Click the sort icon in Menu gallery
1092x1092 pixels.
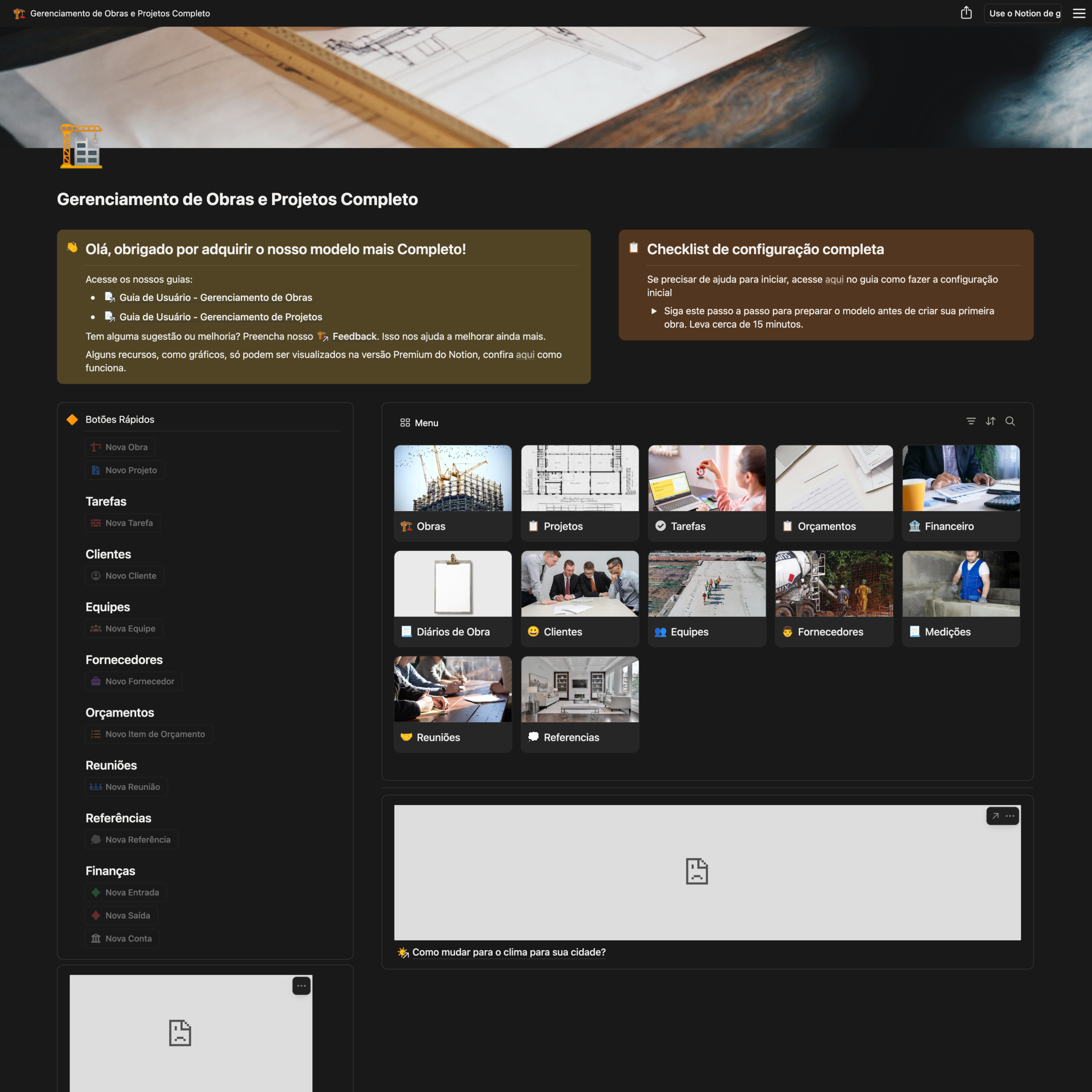coord(990,421)
